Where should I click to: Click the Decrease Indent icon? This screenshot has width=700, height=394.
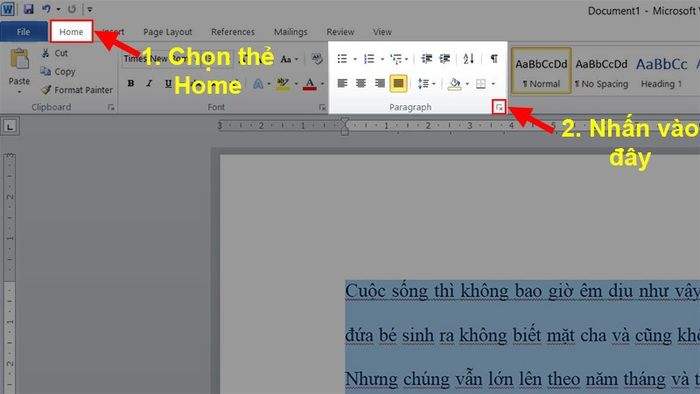click(426, 59)
